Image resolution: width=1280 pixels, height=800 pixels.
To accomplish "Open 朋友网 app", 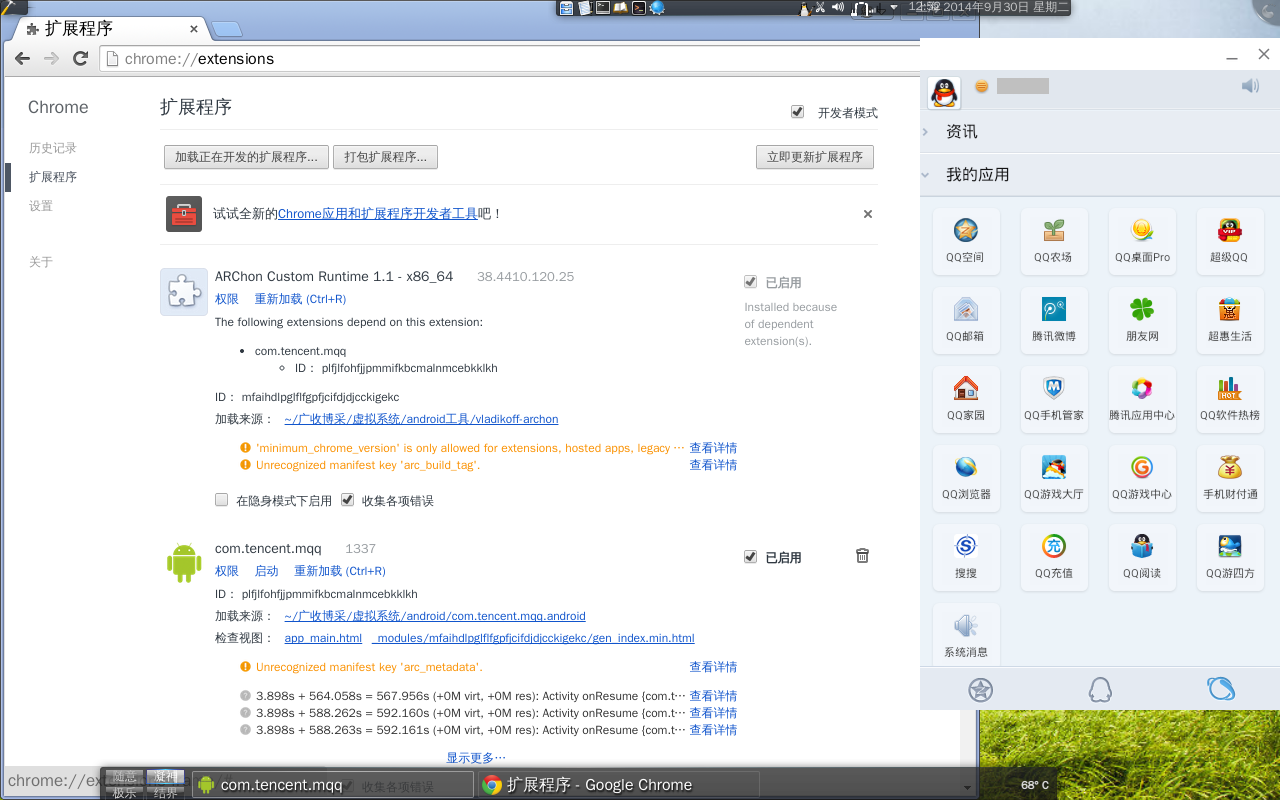I will point(1142,320).
